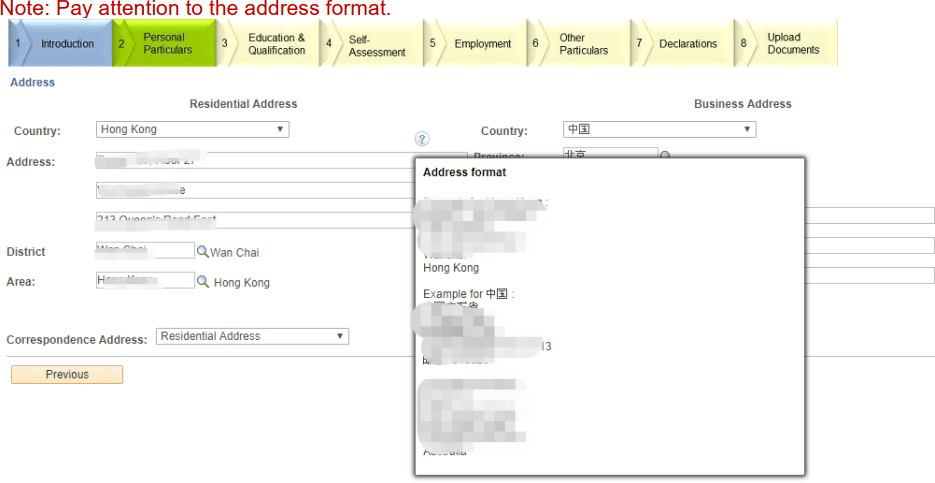Open the Correspondence Address dropdown
The width and height of the screenshot is (935, 483).
pos(252,337)
